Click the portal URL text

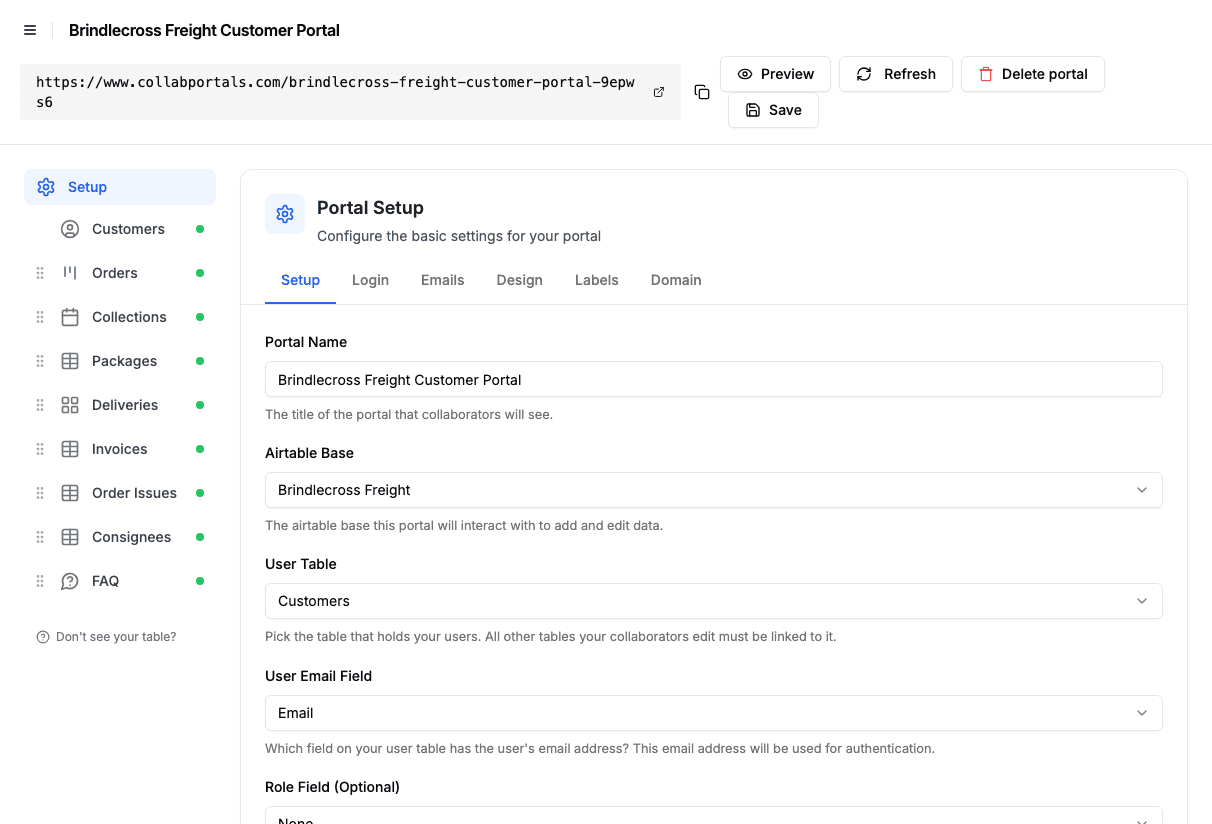tap(335, 92)
